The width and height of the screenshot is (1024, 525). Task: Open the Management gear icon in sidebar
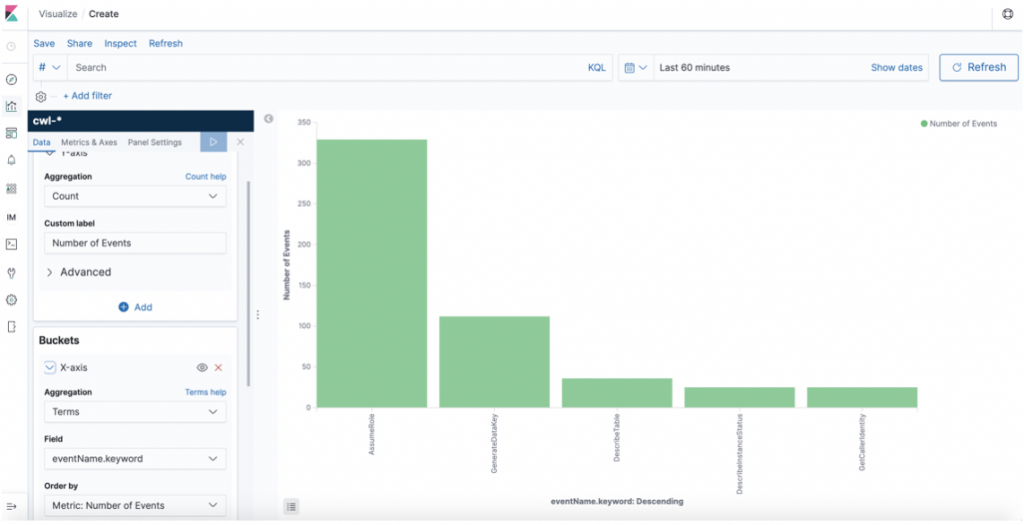coord(11,300)
